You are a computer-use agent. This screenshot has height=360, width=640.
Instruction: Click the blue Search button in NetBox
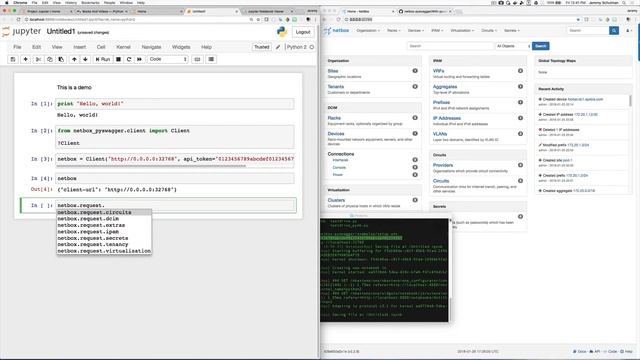(540, 46)
